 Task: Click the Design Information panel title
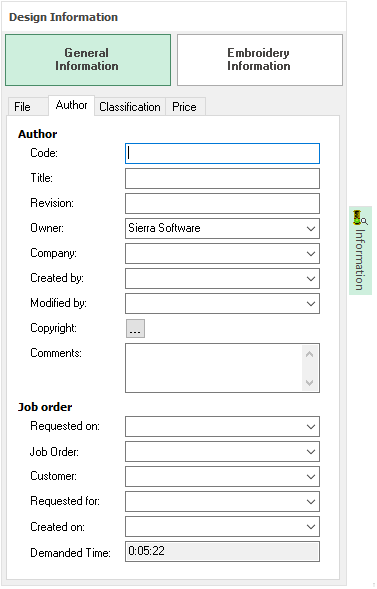pos(63,17)
